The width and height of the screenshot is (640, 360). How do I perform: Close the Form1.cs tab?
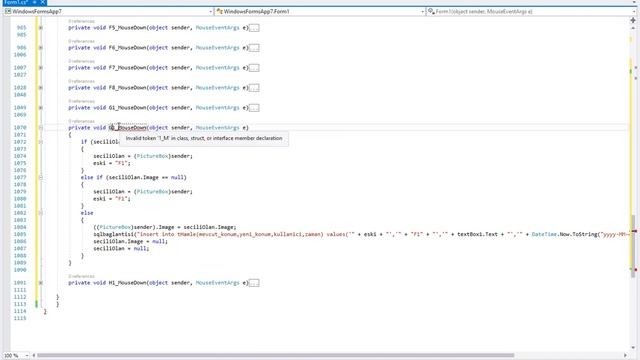point(42,2)
